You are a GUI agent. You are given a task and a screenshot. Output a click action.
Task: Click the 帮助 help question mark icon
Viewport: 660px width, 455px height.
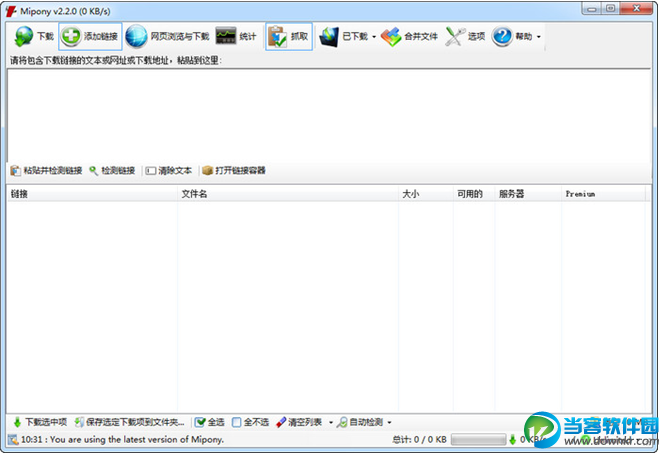tap(502, 37)
